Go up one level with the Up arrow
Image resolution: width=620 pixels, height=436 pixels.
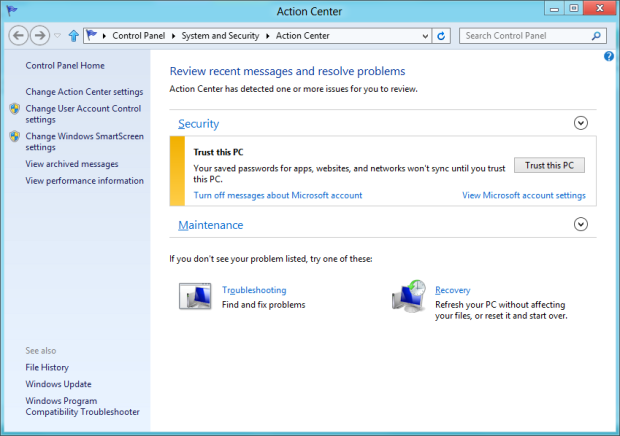tap(74, 36)
